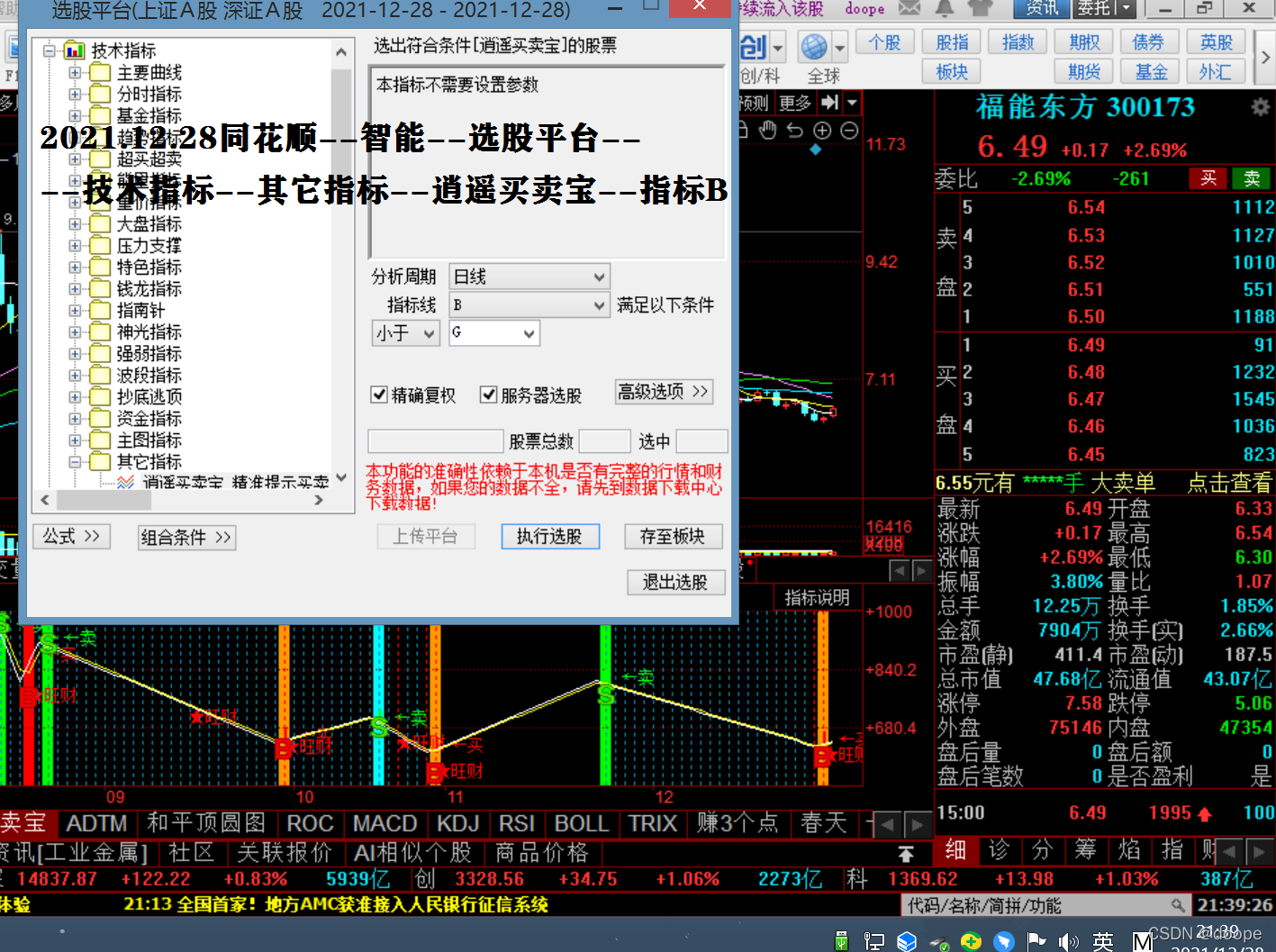
Task: Open network connection tray icon
Action: (x=873, y=941)
